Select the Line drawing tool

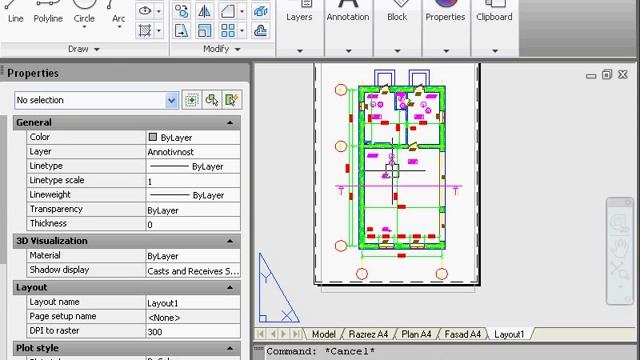[x=15, y=12]
